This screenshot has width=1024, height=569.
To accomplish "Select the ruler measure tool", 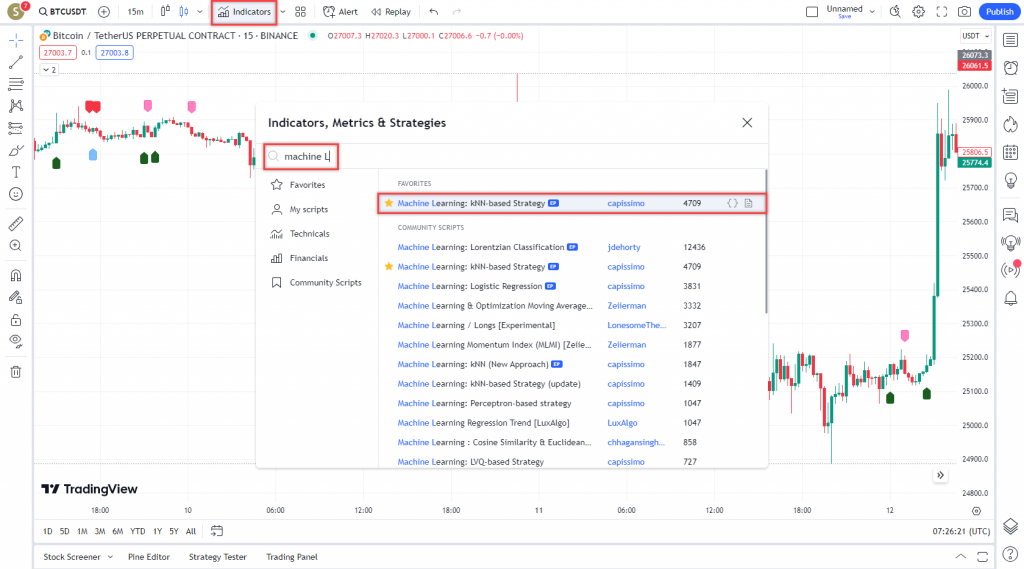I will [x=15, y=223].
